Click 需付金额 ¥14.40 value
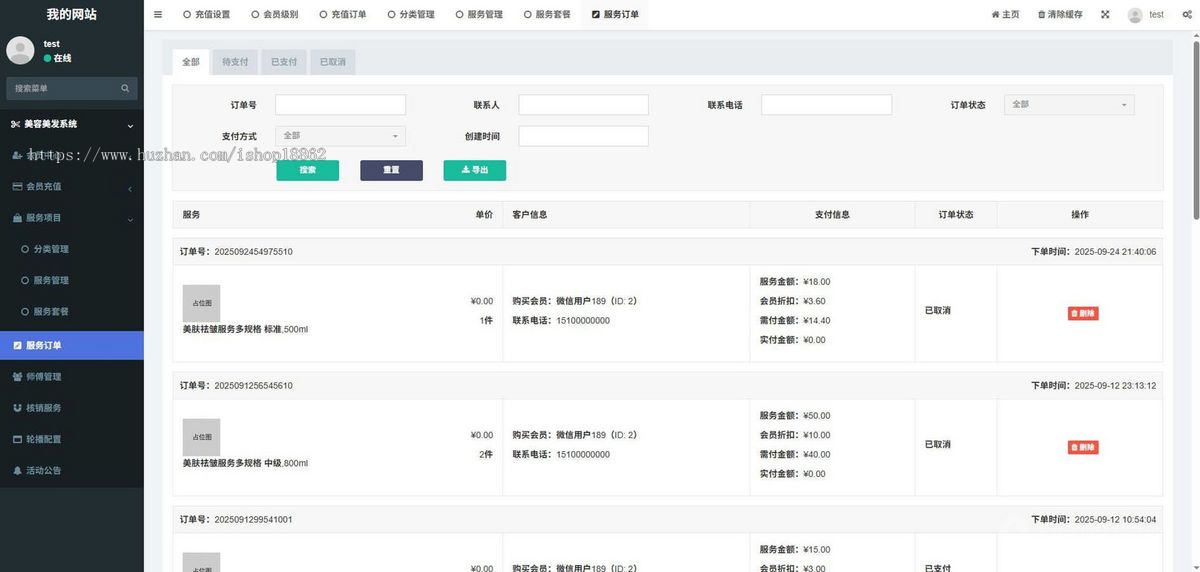The image size is (1200, 572). point(817,321)
